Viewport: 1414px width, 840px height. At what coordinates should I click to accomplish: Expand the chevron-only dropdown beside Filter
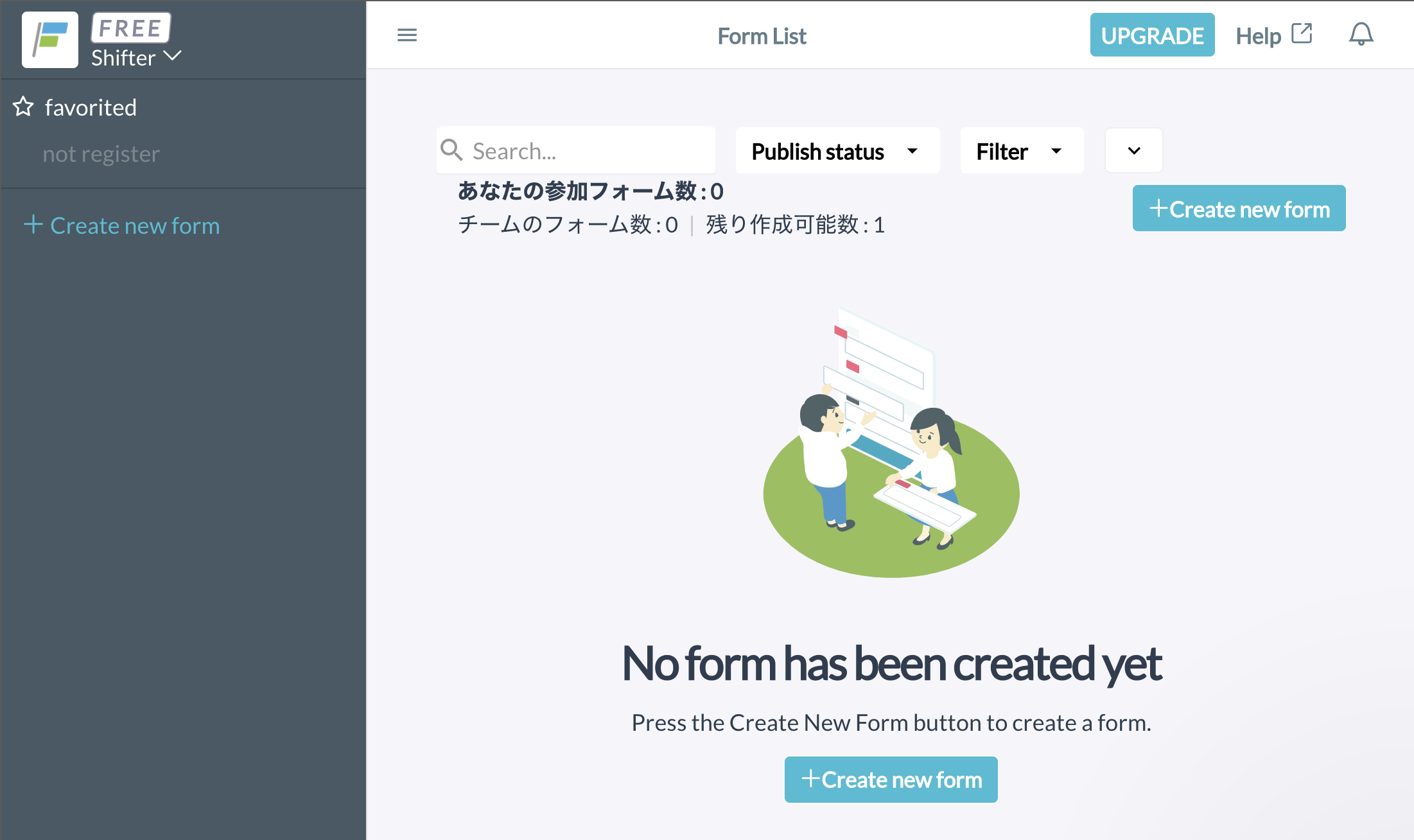pos(1134,151)
